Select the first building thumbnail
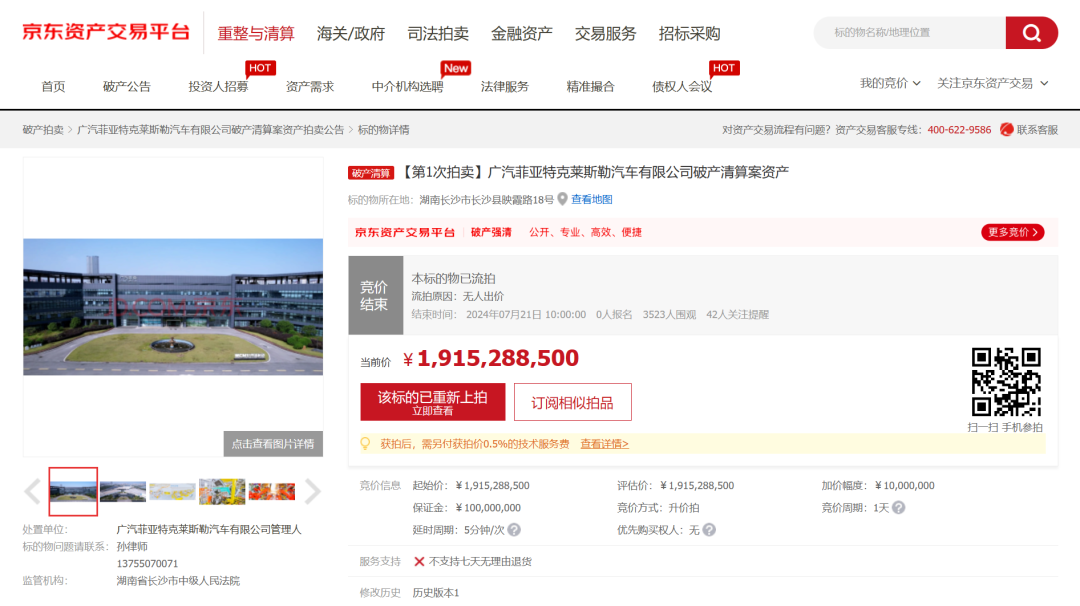1080x606 pixels. (73, 491)
